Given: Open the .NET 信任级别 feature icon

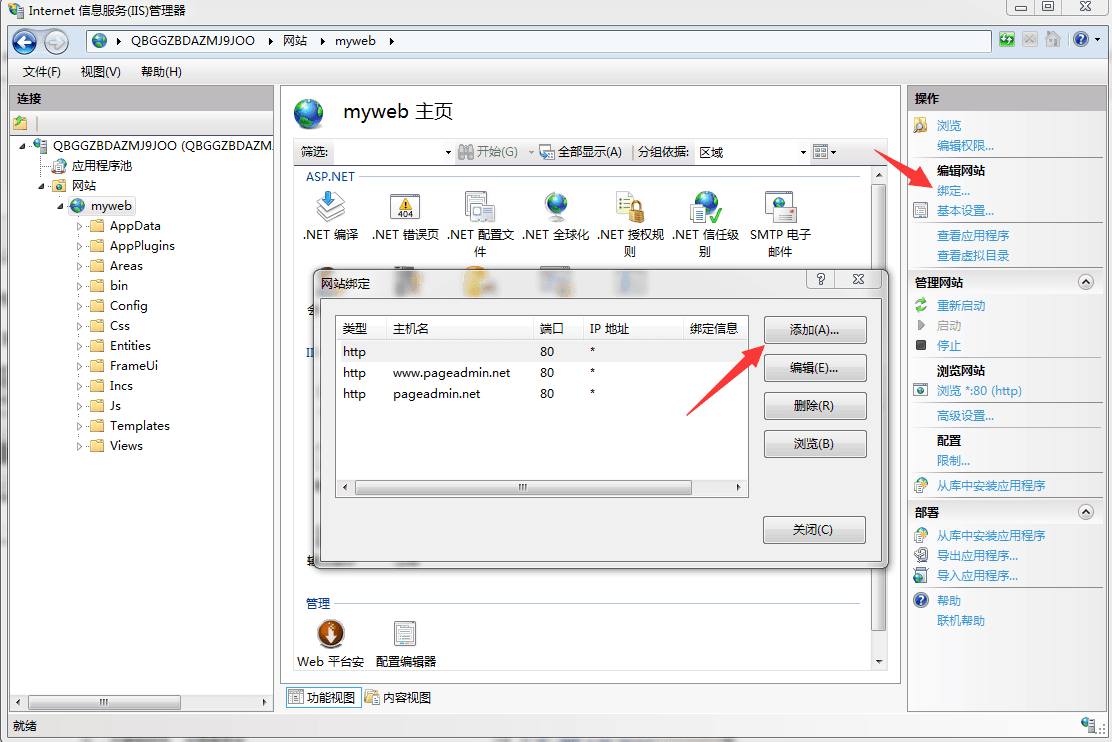Looking at the screenshot, I should tap(705, 208).
